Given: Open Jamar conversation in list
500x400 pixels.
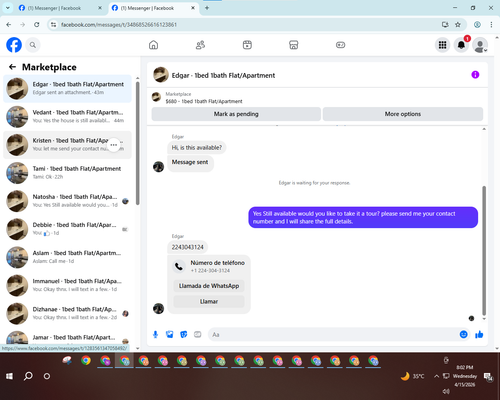Looking at the screenshot, I should pyautogui.click(x=67, y=337).
